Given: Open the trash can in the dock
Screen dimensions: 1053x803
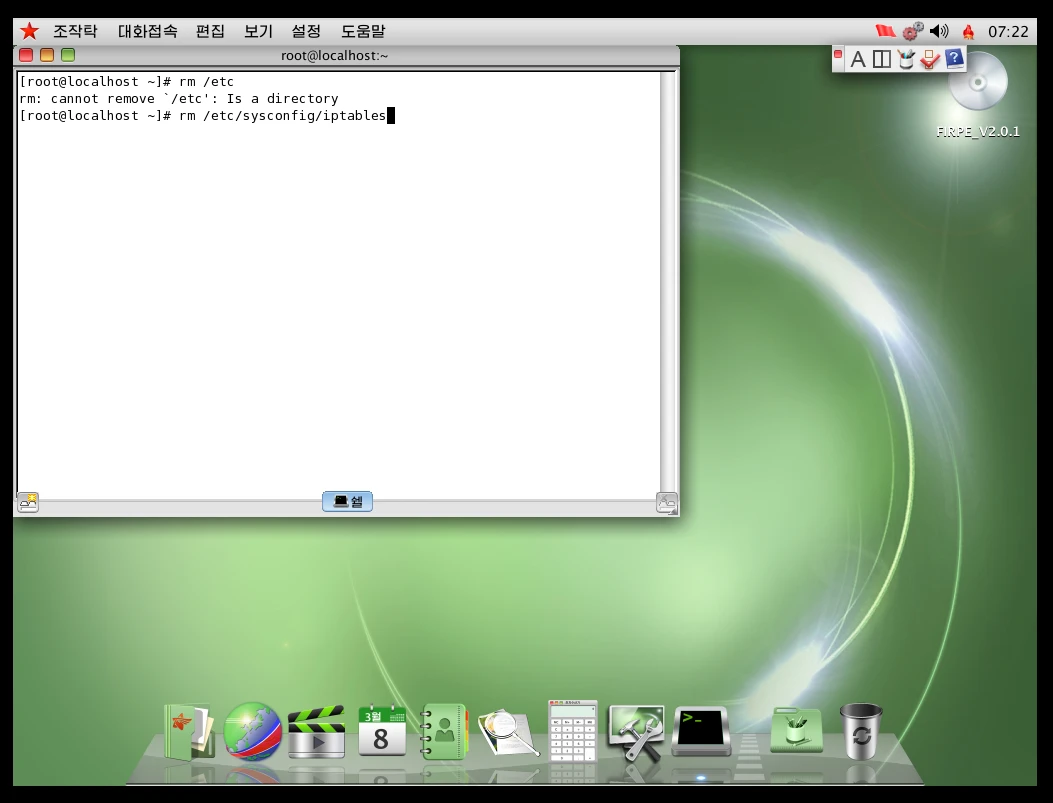Looking at the screenshot, I should (860, 730).
